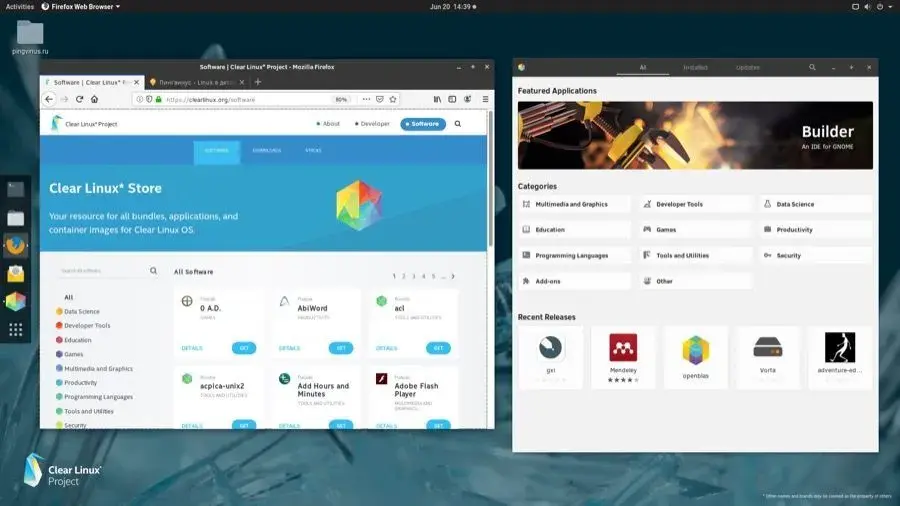
Task: Click GET button for 0 A.D.
Action: (x=244, y=348)
